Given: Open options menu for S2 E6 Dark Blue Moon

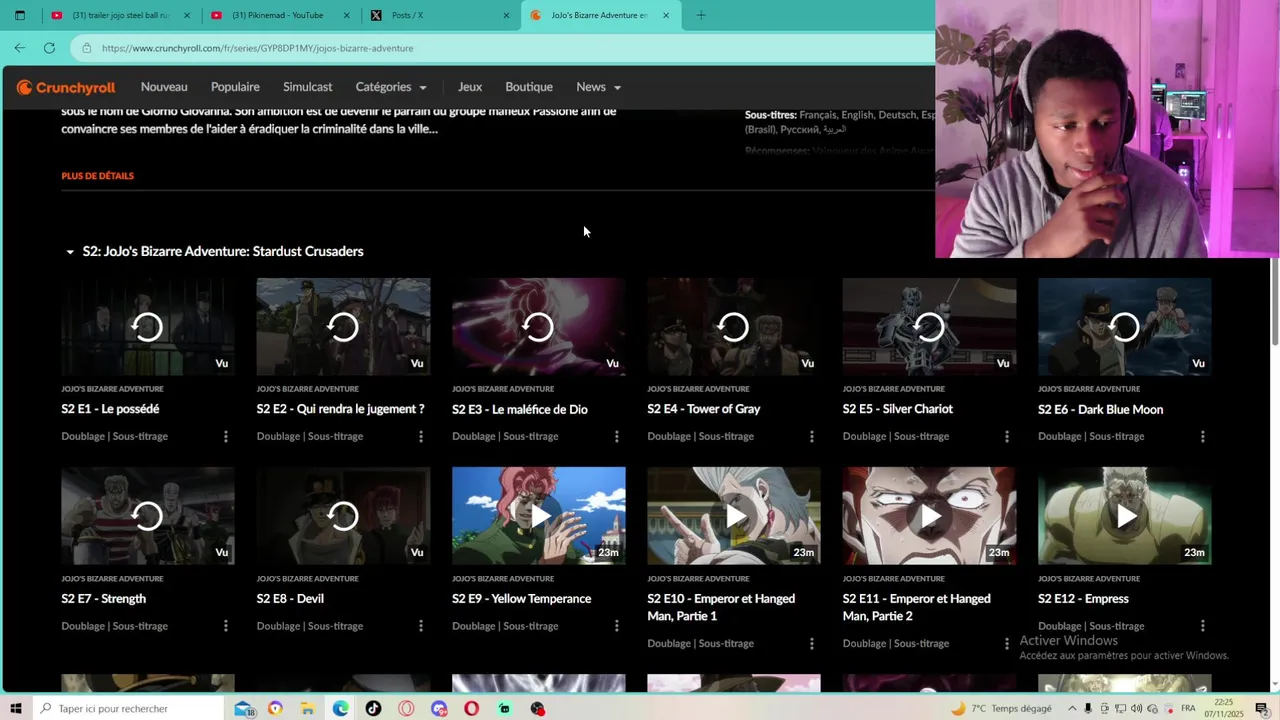Looking at the screenshot, I should click(1202, 436).
